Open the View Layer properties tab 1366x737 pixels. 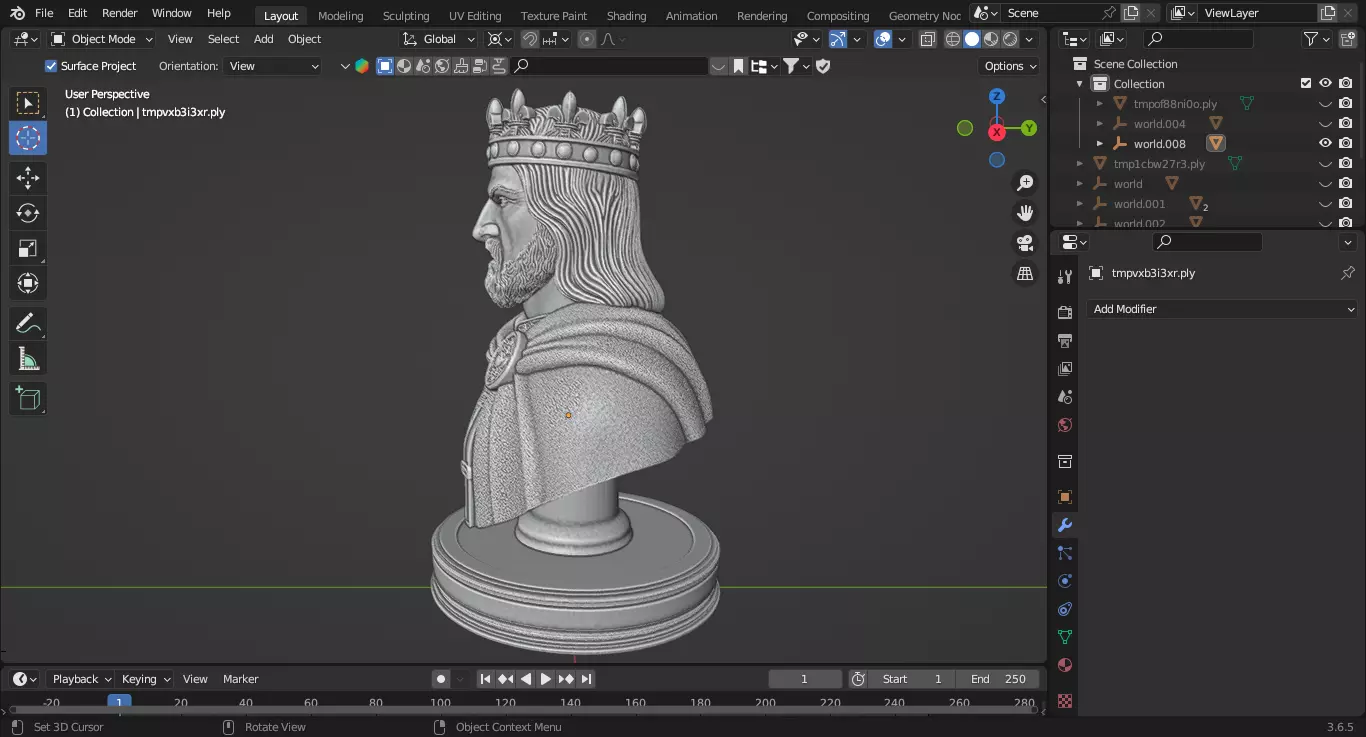[x=1065, y=369]
